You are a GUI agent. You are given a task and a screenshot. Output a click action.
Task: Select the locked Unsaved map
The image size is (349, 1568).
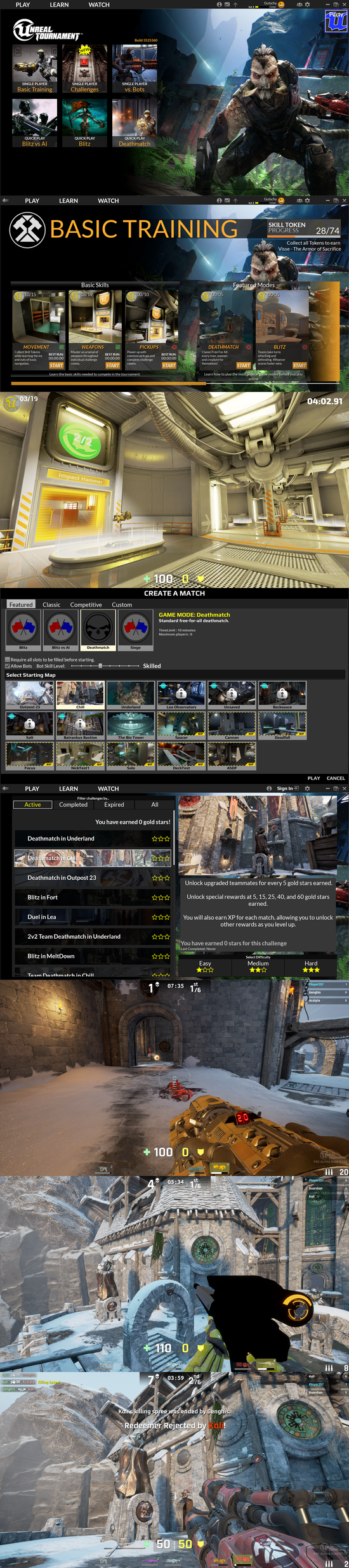(x=232, y=695)
